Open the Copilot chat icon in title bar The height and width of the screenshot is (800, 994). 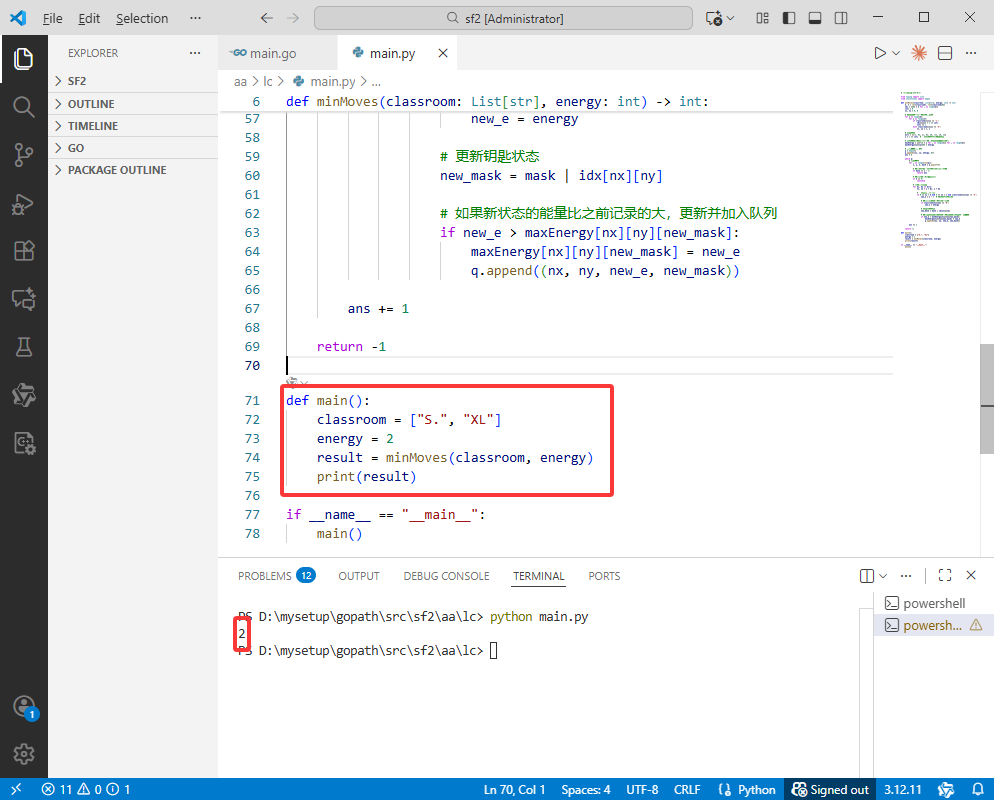click(x=714, y=18)
